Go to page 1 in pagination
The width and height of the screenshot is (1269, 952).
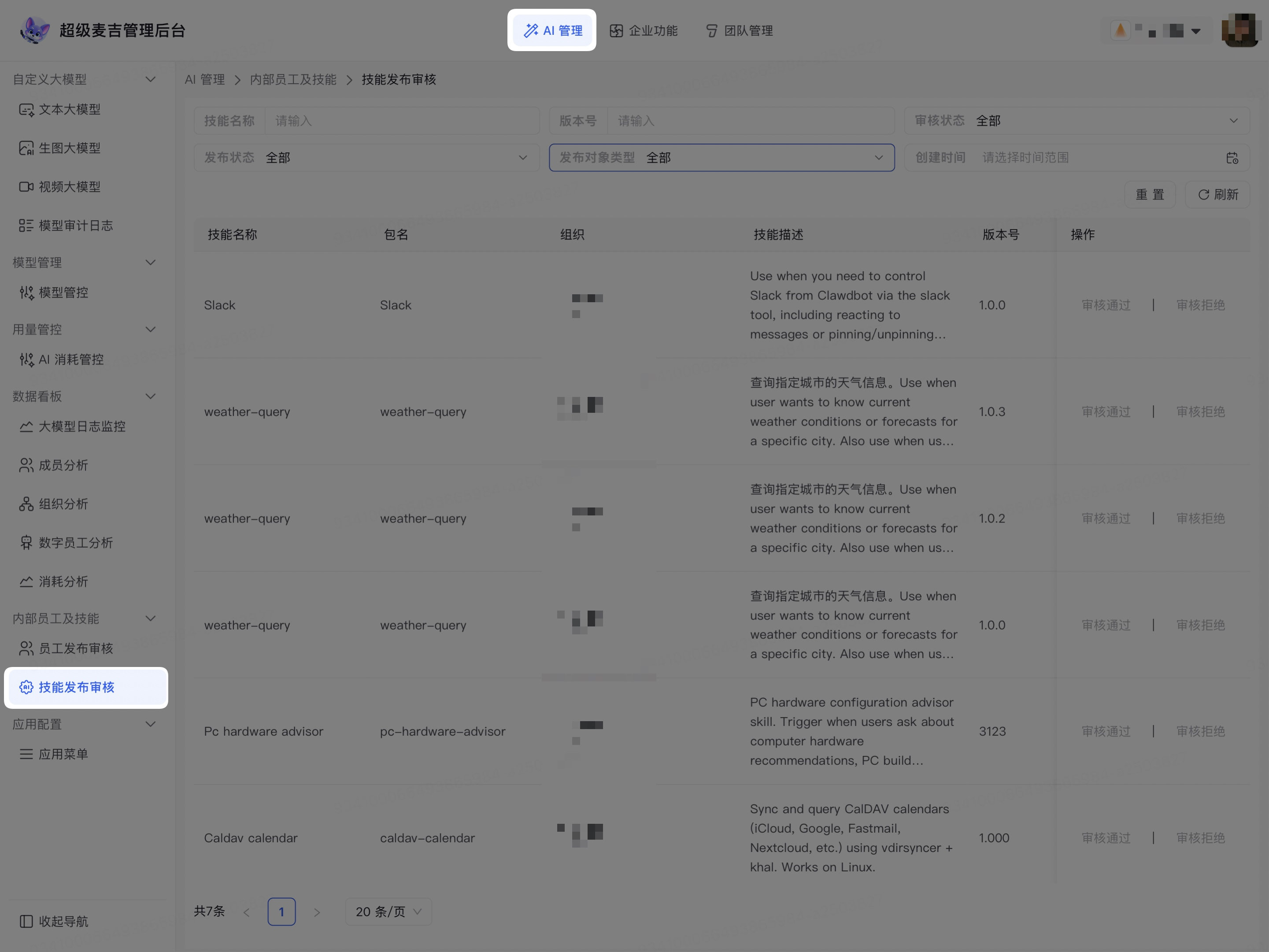(x=281, y=911)
